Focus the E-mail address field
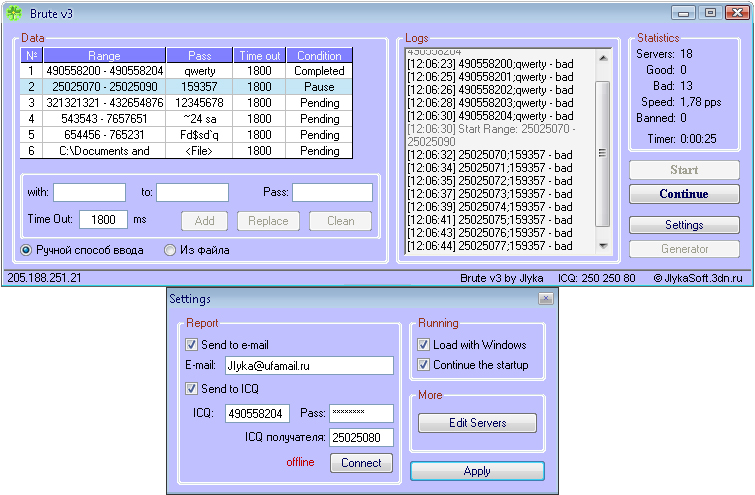The image size is (755, 495). (x=309, y=366)
